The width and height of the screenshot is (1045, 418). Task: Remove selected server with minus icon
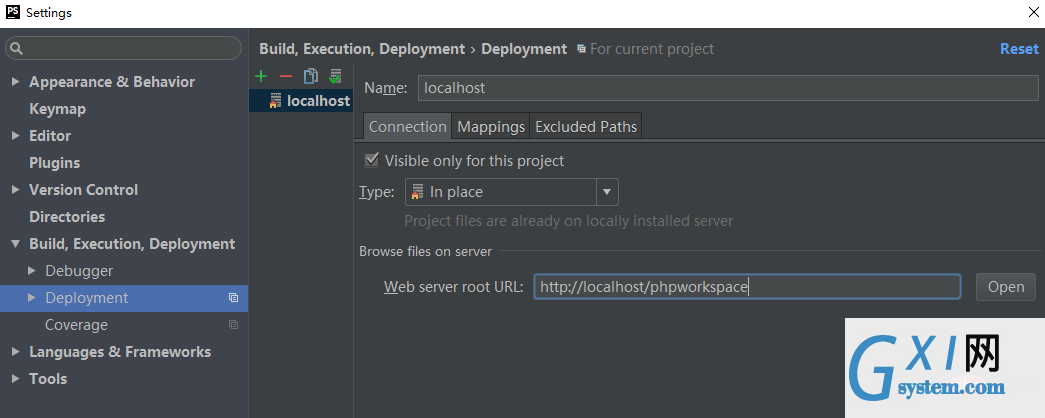click(286, 77)
